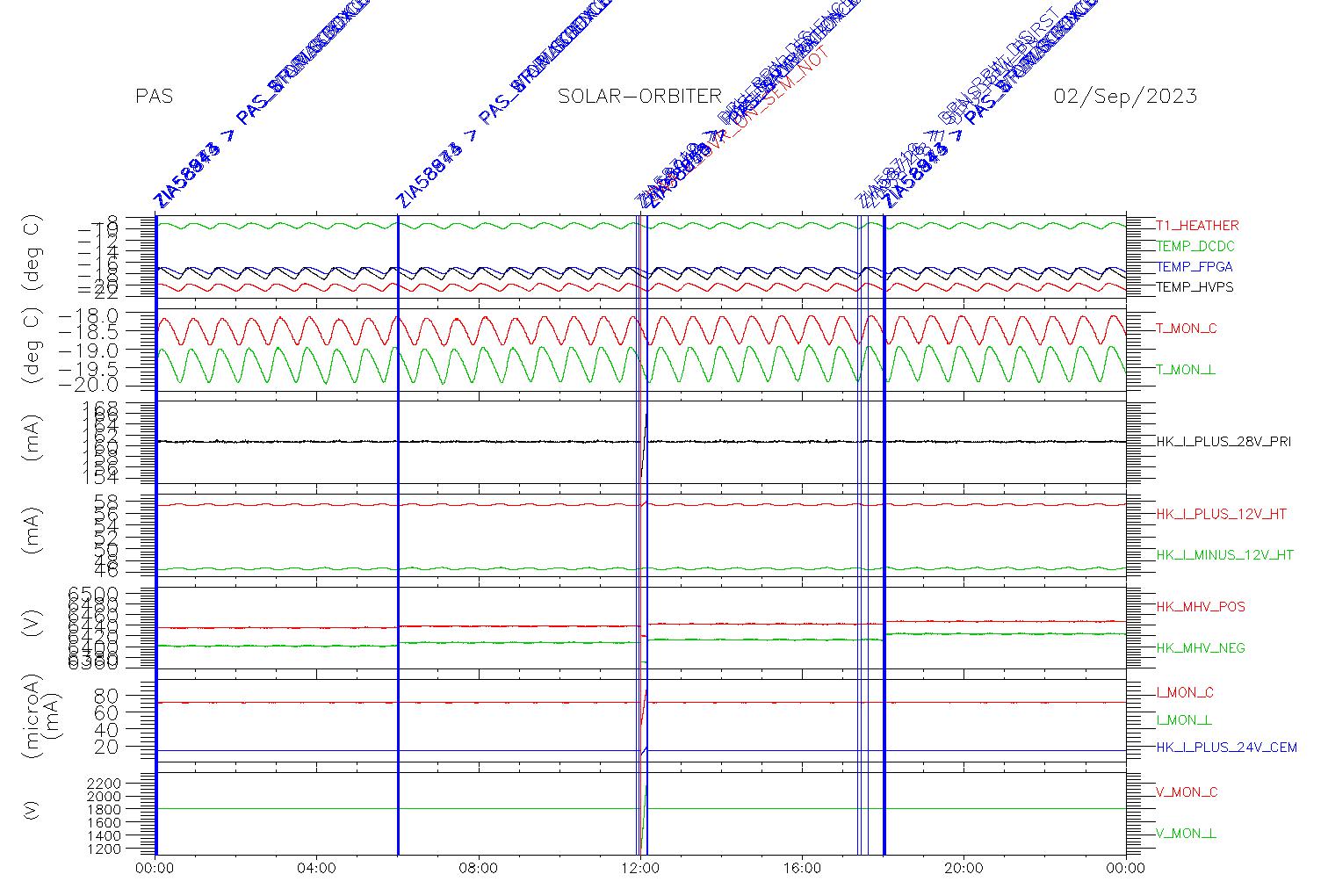Click the HK_MHV_POS legend label

tap(1201, 607)
